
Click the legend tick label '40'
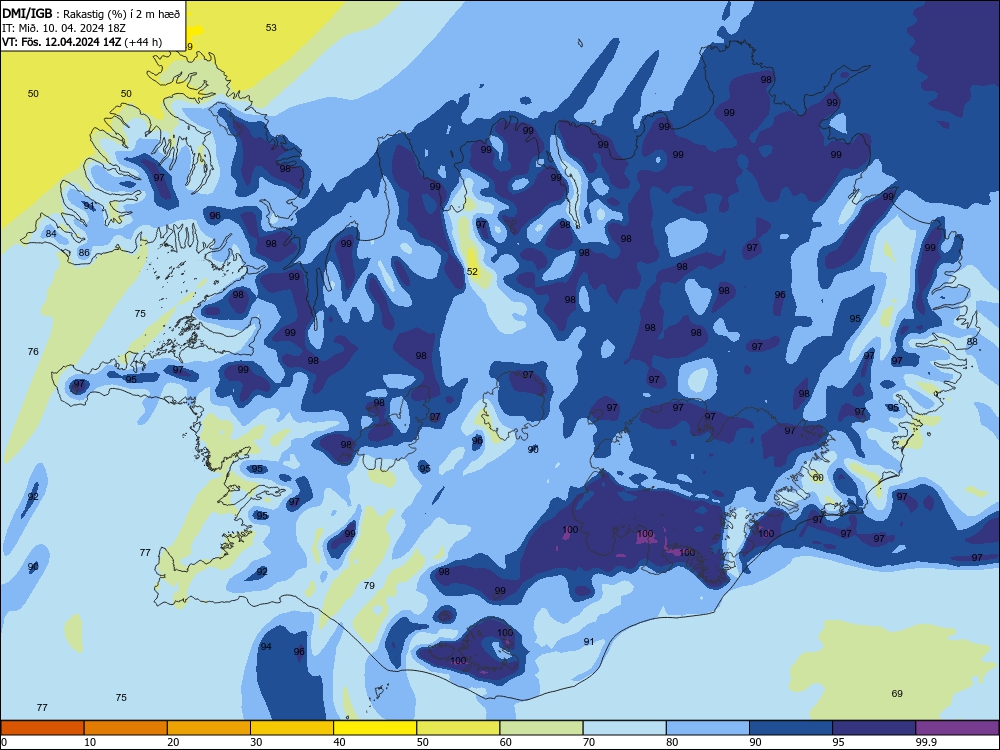click(340, 742)
